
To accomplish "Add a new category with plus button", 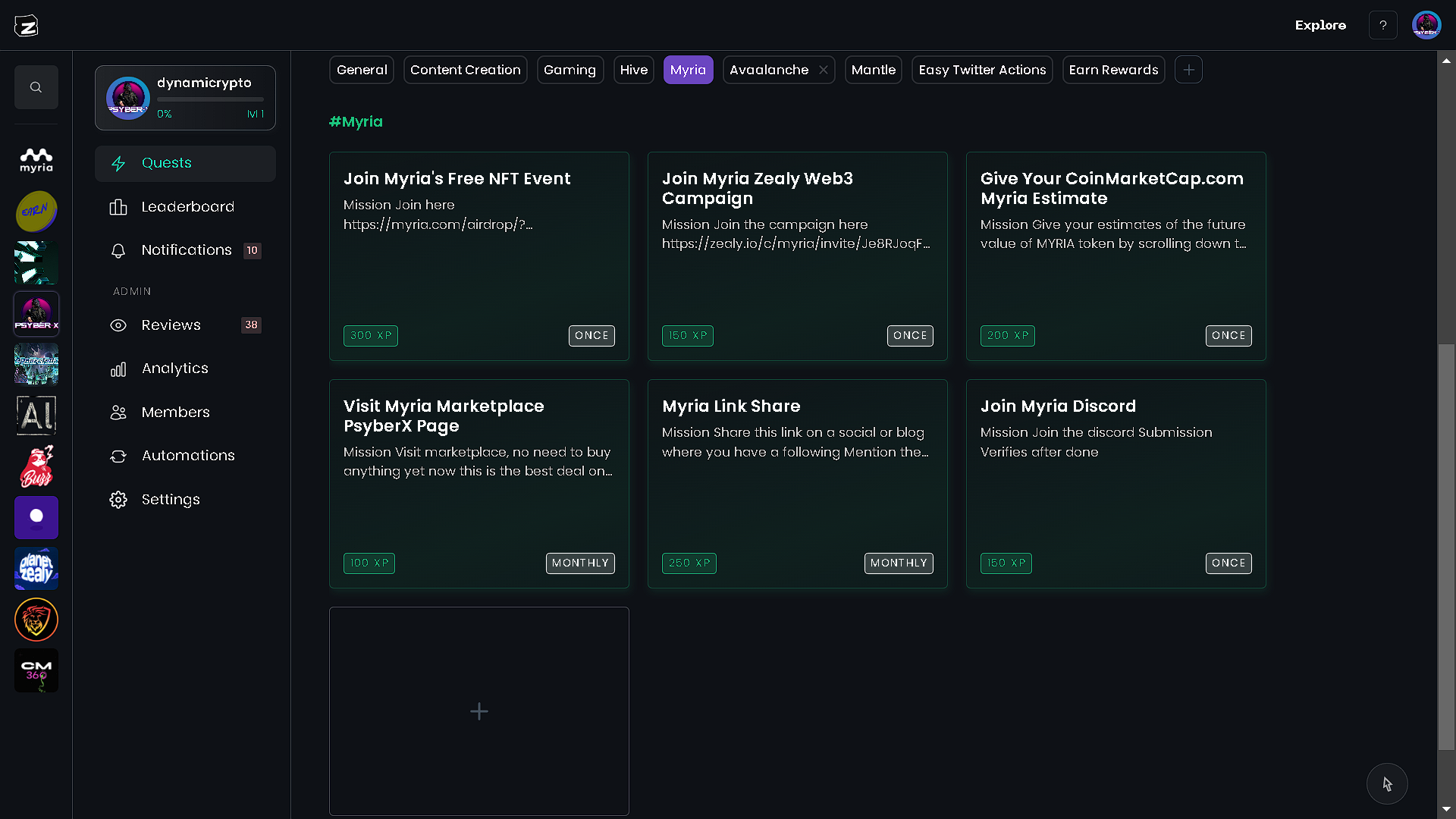I will [x=1189, y=70].
